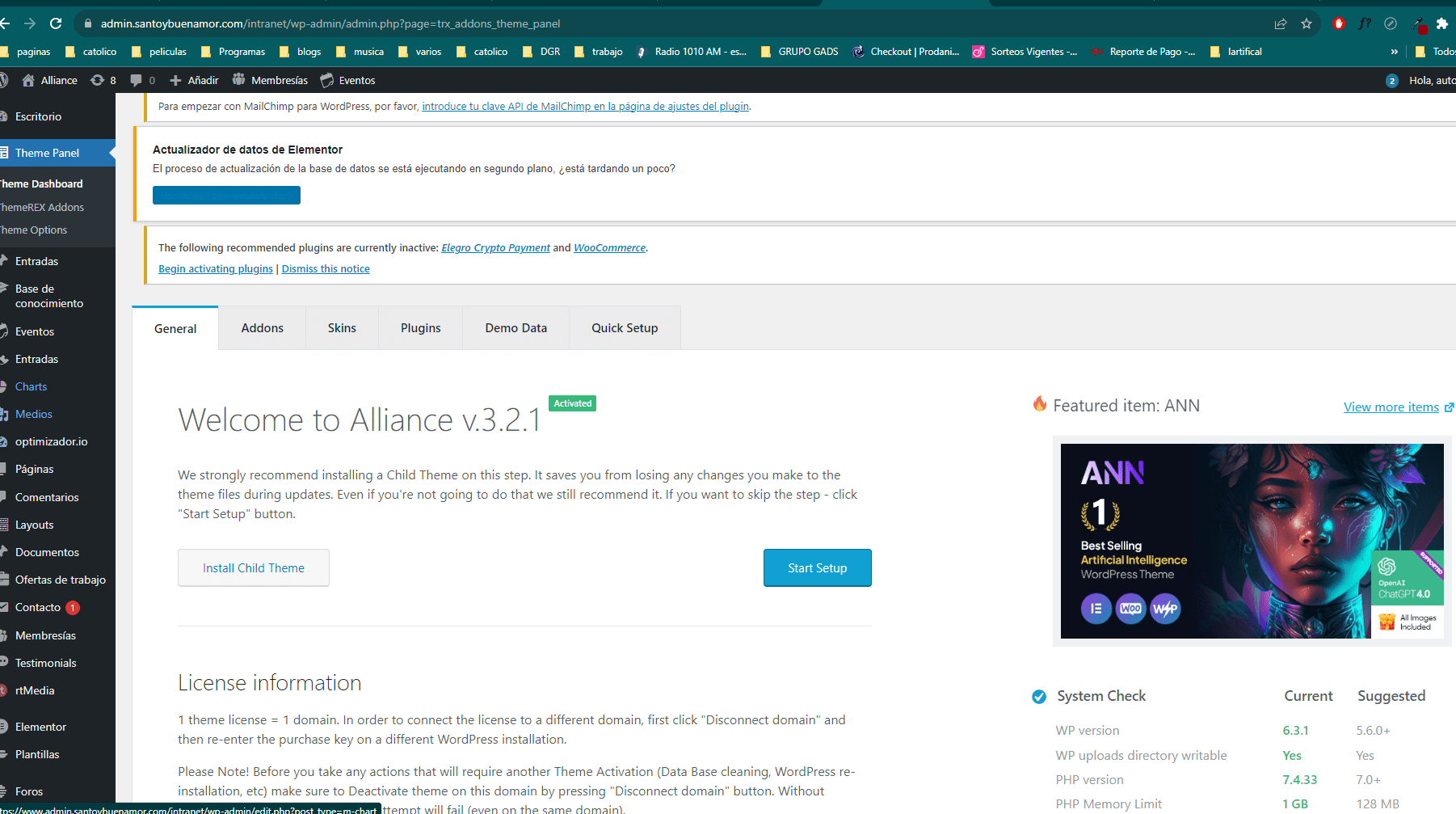Open the blogs bookmark folder
This screenshot has width=1456, height=814.
(301, 51)
